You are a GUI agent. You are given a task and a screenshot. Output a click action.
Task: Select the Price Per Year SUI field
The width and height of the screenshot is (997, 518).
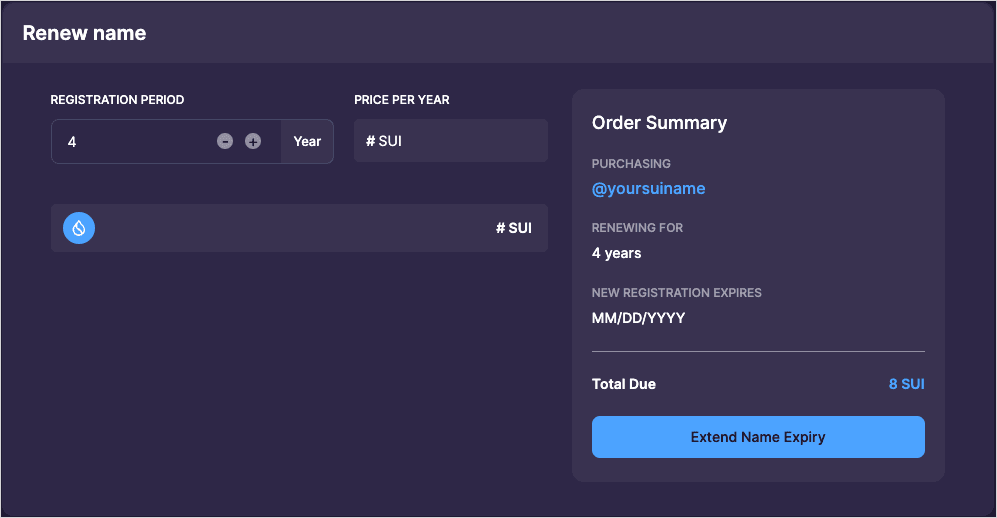(x=450, y=141)
